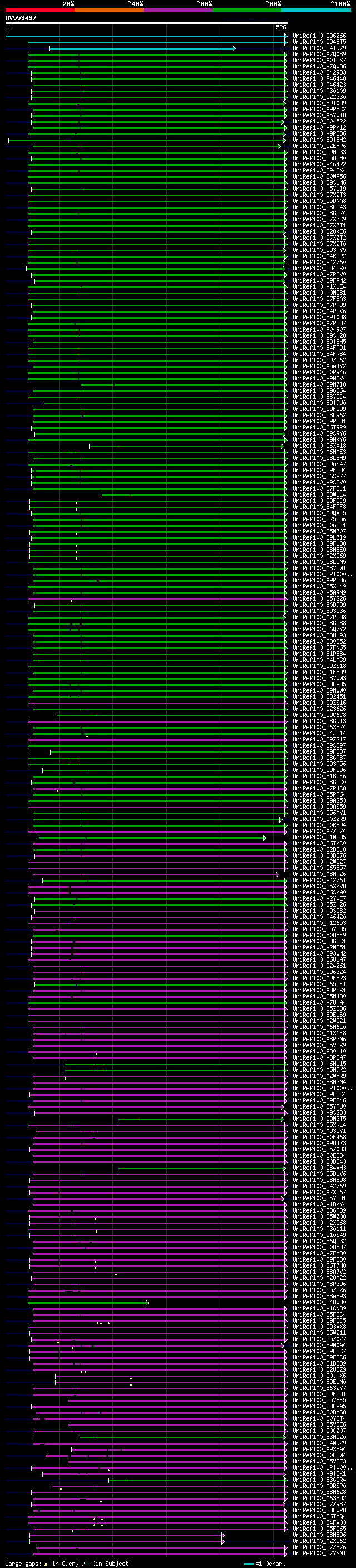Select hit label UniRef100_Q1W3B5
This screenshot has height=1568, width=356.
click(319, 838)
